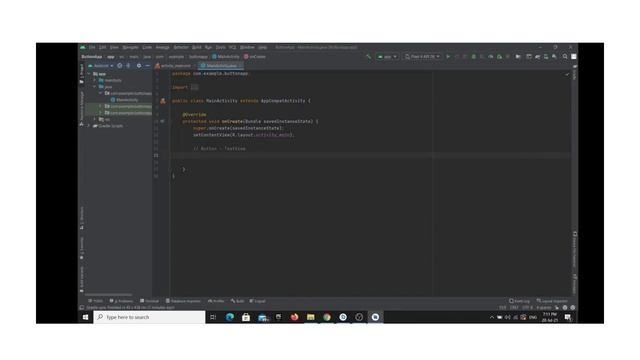Expand the folded import statement
Viewport: 640px width, 360px height.
pos(195,87)
